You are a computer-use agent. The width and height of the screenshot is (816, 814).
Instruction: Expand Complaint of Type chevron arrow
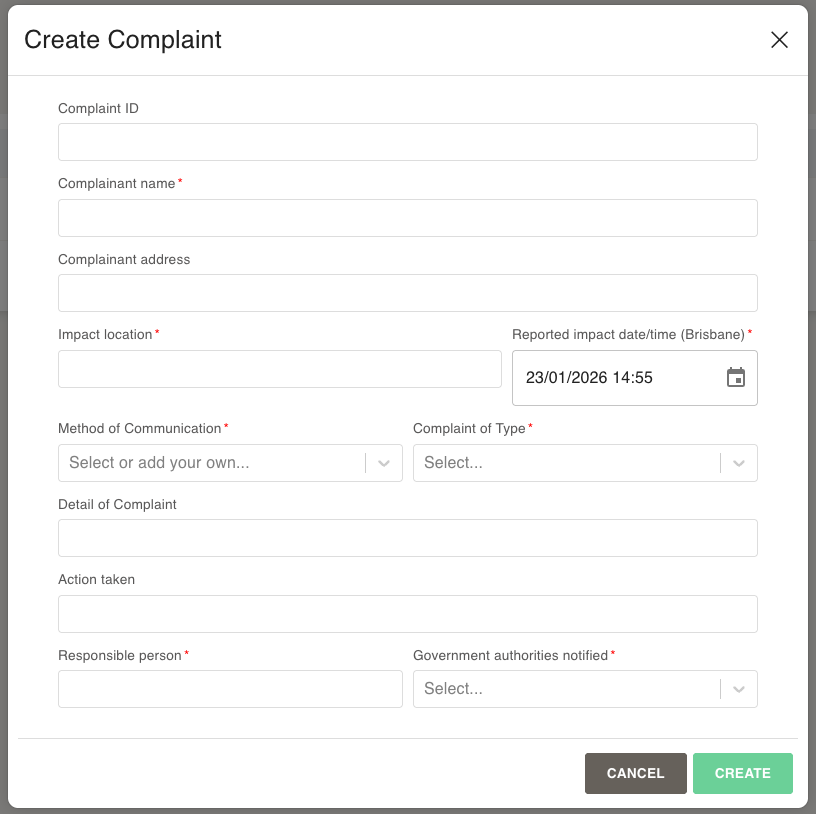click(739, 463)
